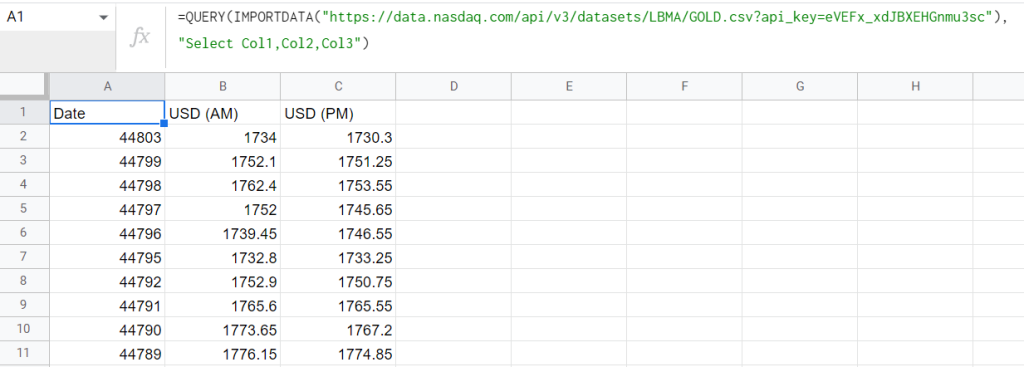The height and width of the screenshot is (367, 1024).
Task: Select row 10 header
Action: (x=24, y=330)
